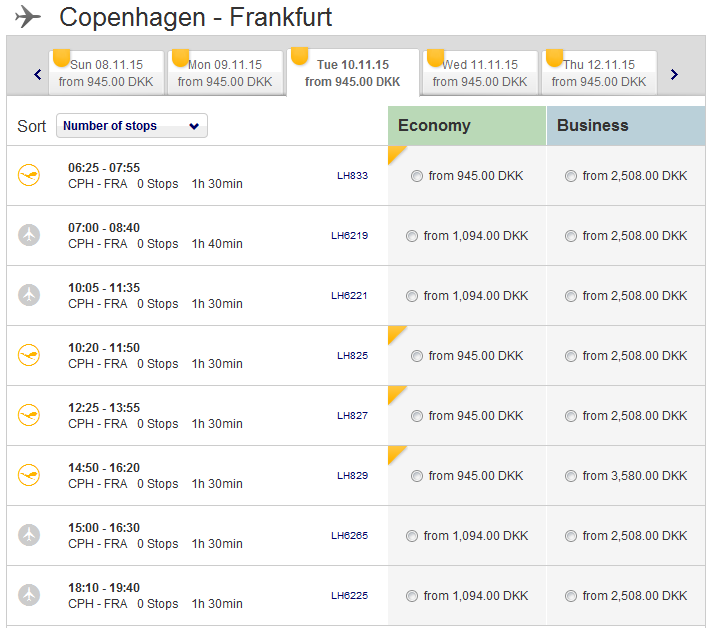Click the Lufthansa crane icon for flight LH825
The width and height of the screenshot is (709, 628).
29,356
